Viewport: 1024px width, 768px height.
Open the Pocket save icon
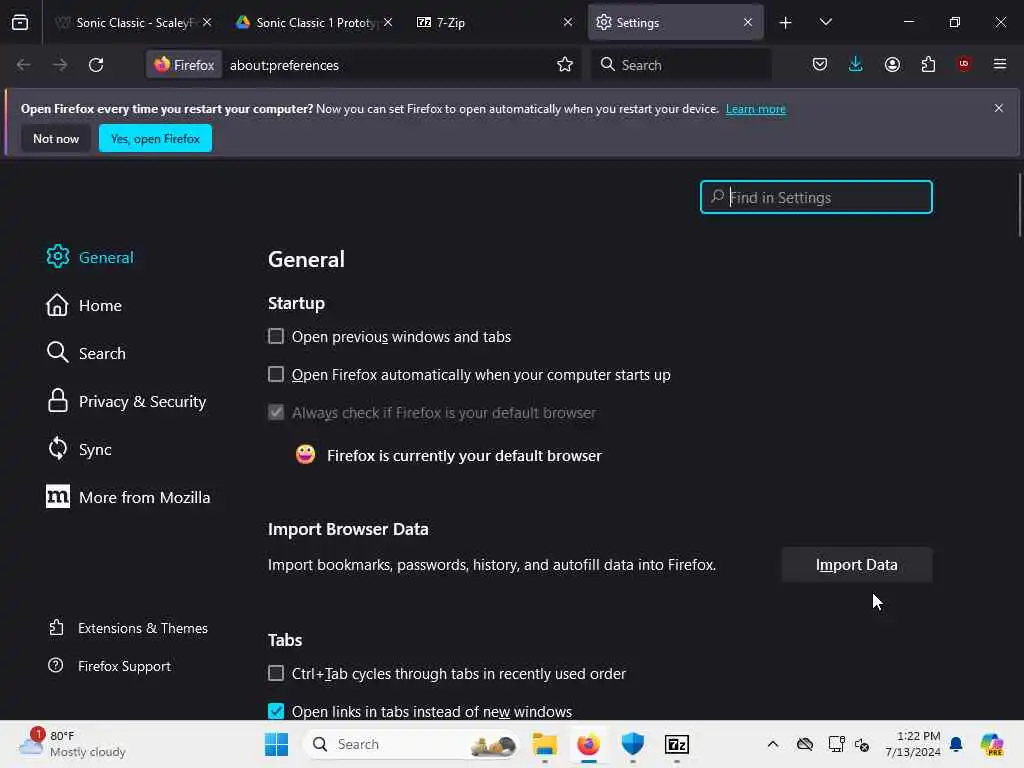coord(820,65)
